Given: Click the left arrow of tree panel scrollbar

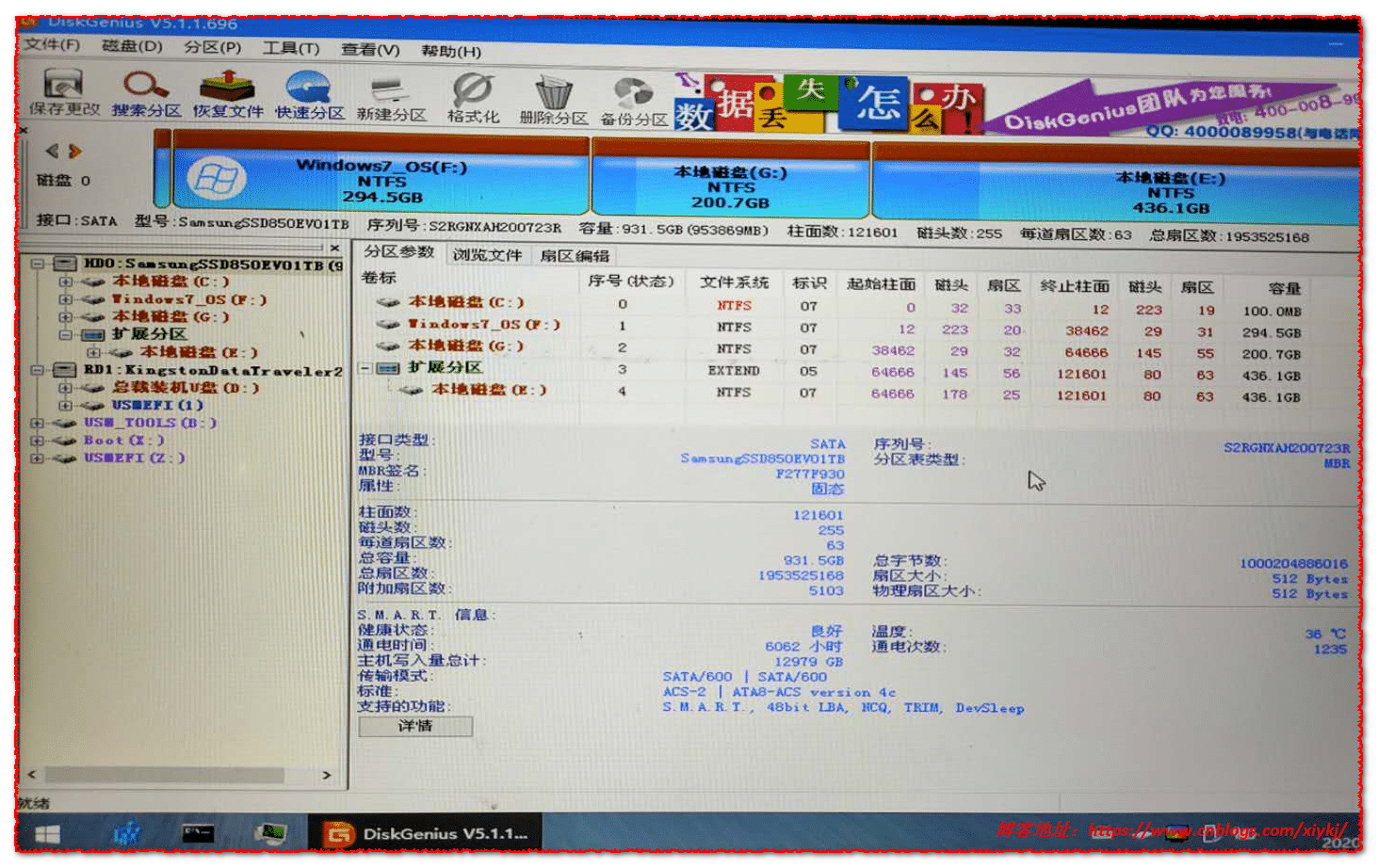Looking at the screenshot, I should click(x=33, y=776).
